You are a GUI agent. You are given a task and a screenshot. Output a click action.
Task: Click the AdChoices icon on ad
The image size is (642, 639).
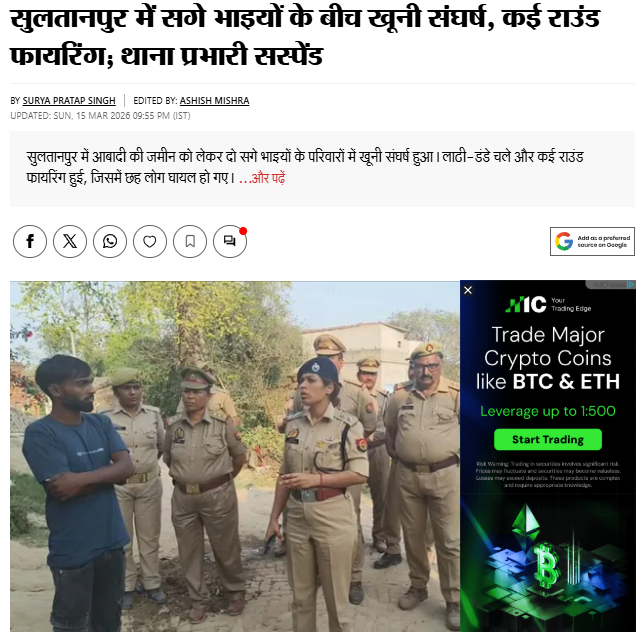(x=631, y=285)
